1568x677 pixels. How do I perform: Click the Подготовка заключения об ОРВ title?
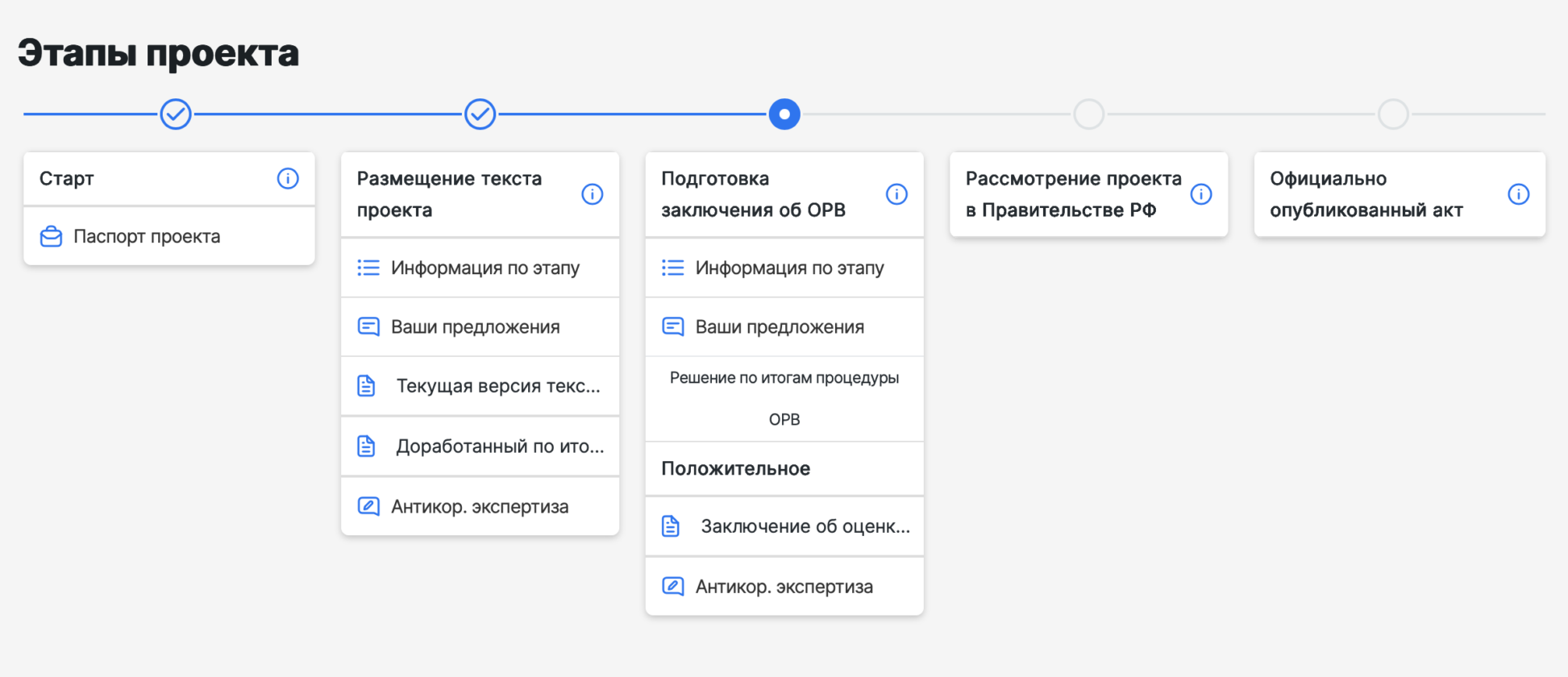pos(753,194)
